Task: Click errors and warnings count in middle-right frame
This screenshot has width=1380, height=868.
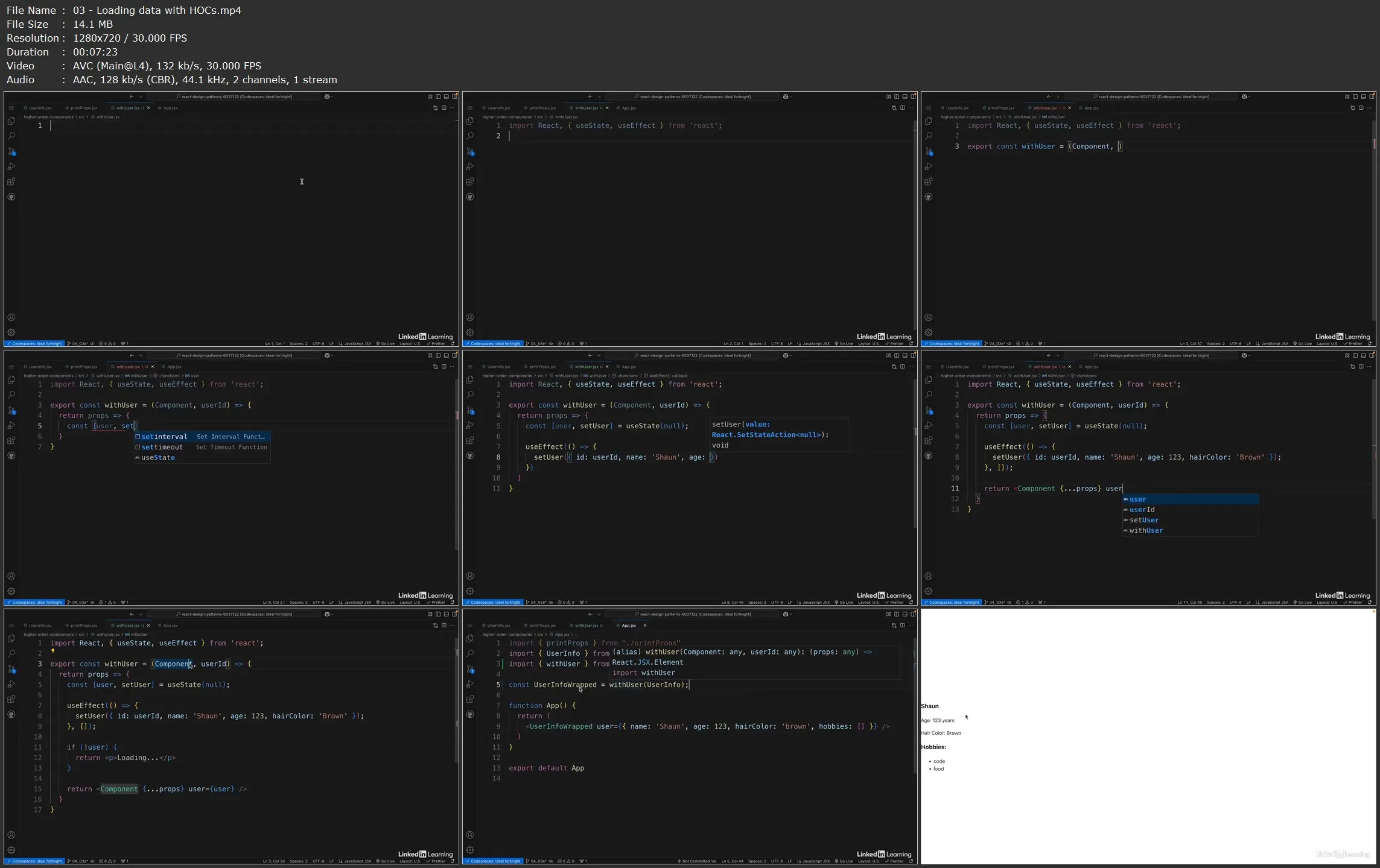Action: (x=1025, y=603)
